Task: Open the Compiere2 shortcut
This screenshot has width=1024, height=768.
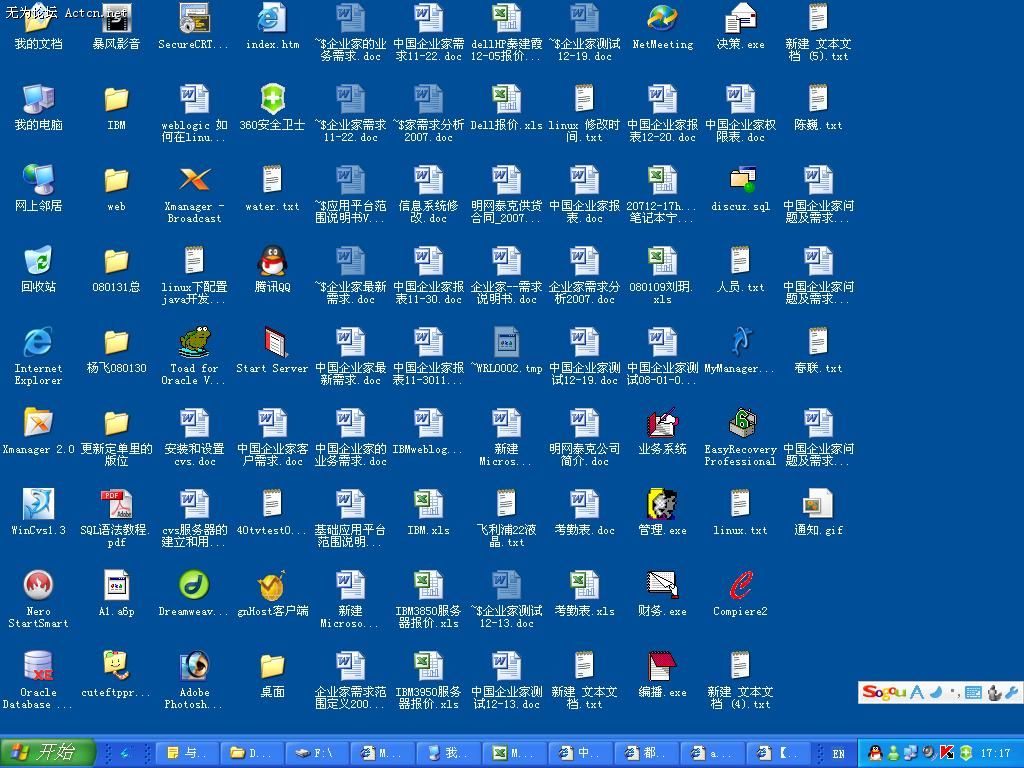Action: pos(740,586)
